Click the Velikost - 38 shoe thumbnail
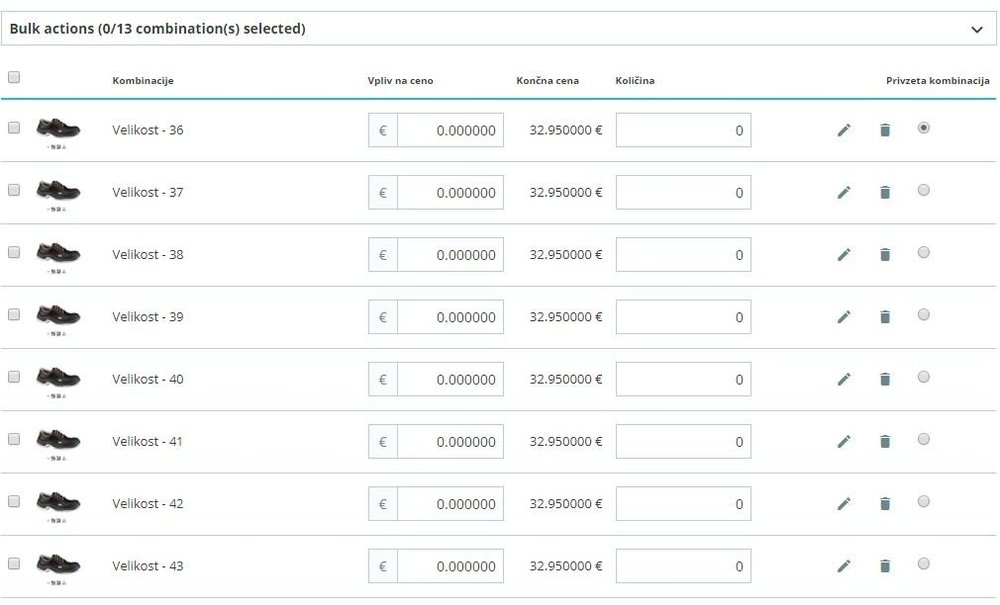 pos(58,253)
